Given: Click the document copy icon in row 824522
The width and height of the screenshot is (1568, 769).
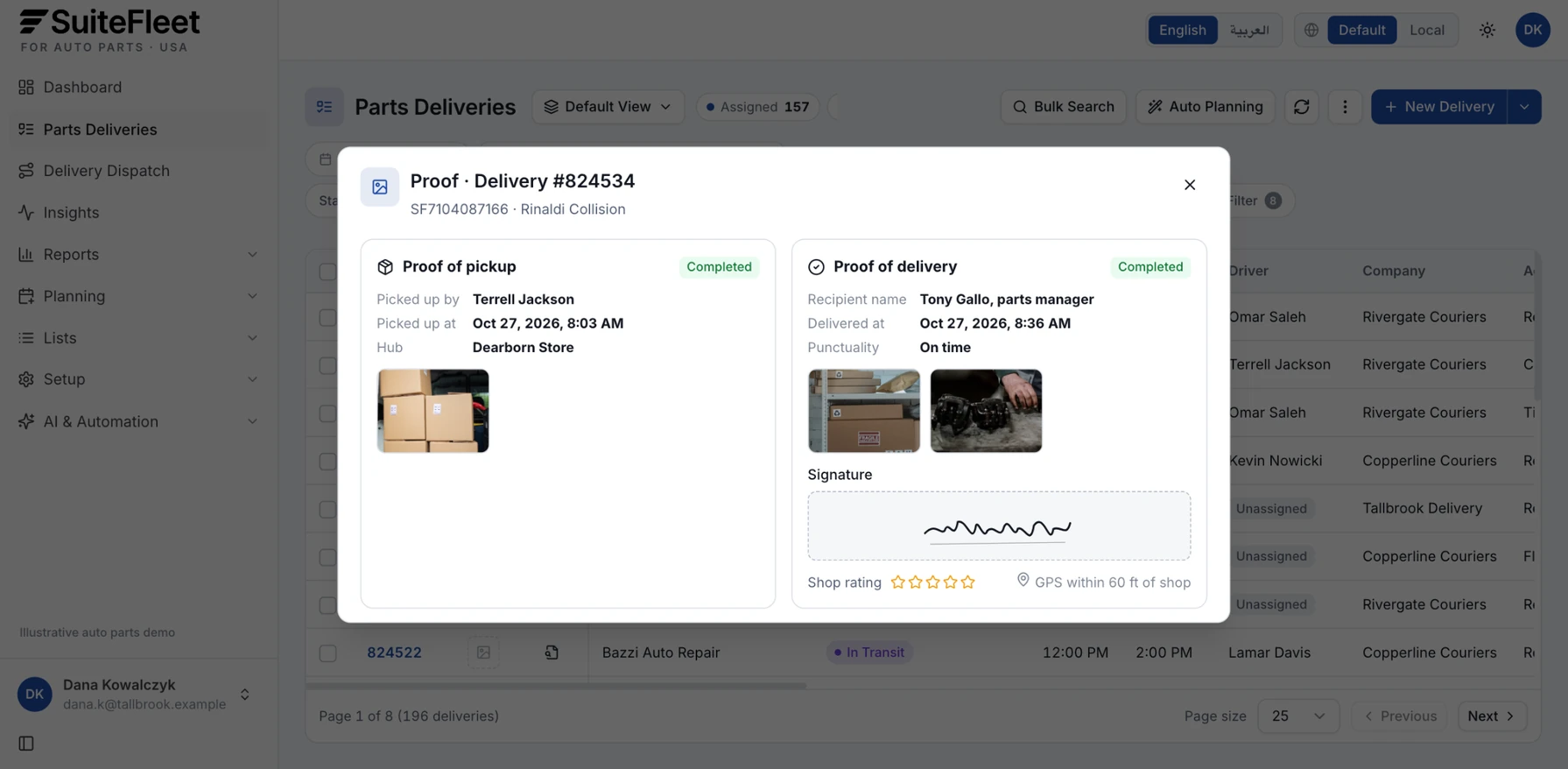Looking at the screenshot, I should coord(552,653).
